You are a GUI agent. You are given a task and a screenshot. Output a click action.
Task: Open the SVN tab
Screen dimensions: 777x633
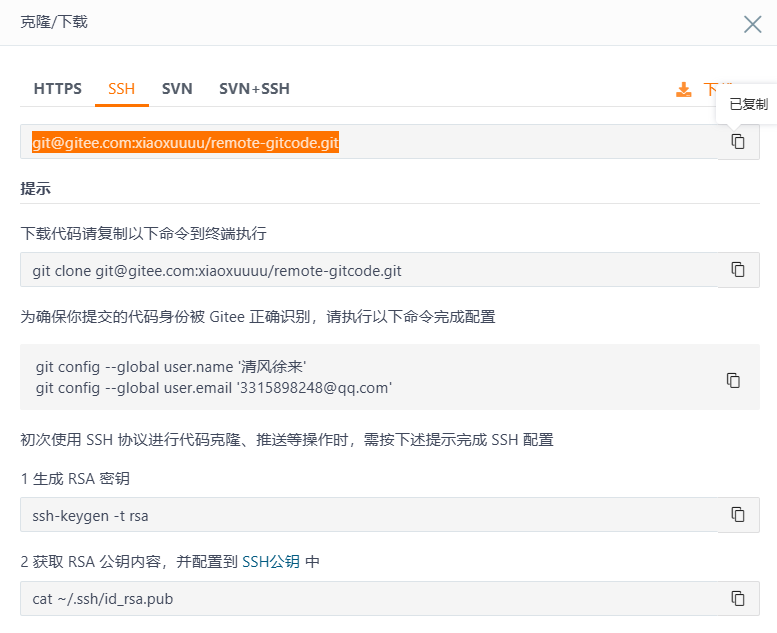pos(177,89)
